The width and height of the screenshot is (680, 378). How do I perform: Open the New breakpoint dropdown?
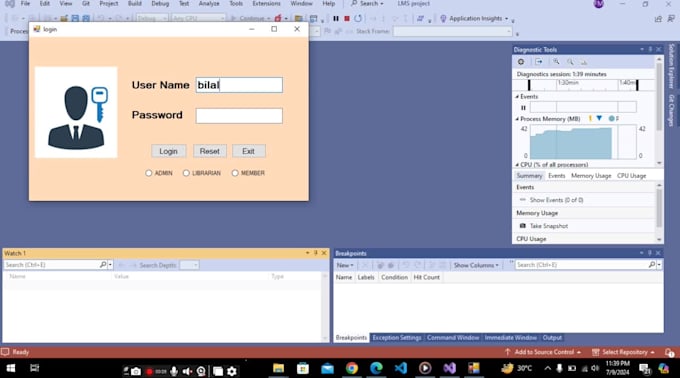tap(345, 265)
